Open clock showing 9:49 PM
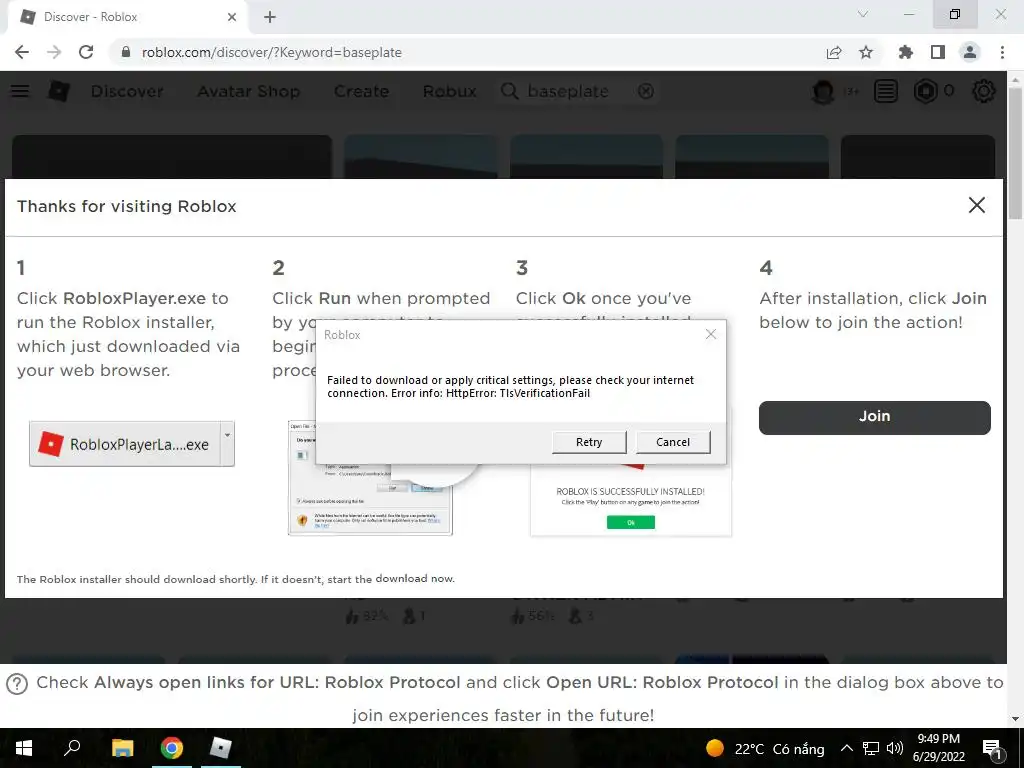The image size is (1024, 768). point(938,748)
